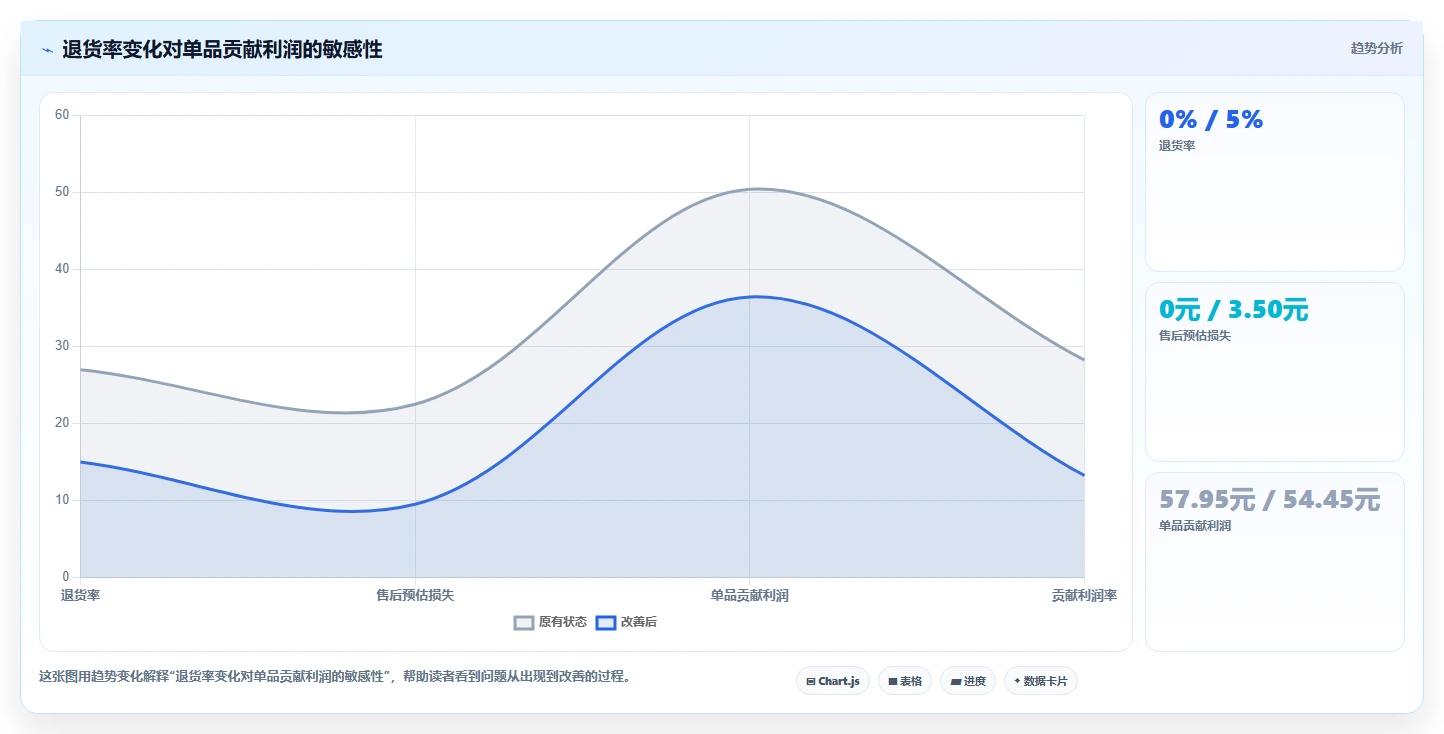Viewport: 1444px width, 734px height.
Task: Select the 进度 tag pill
Action: pyautogui.click(x=968, y=681)
